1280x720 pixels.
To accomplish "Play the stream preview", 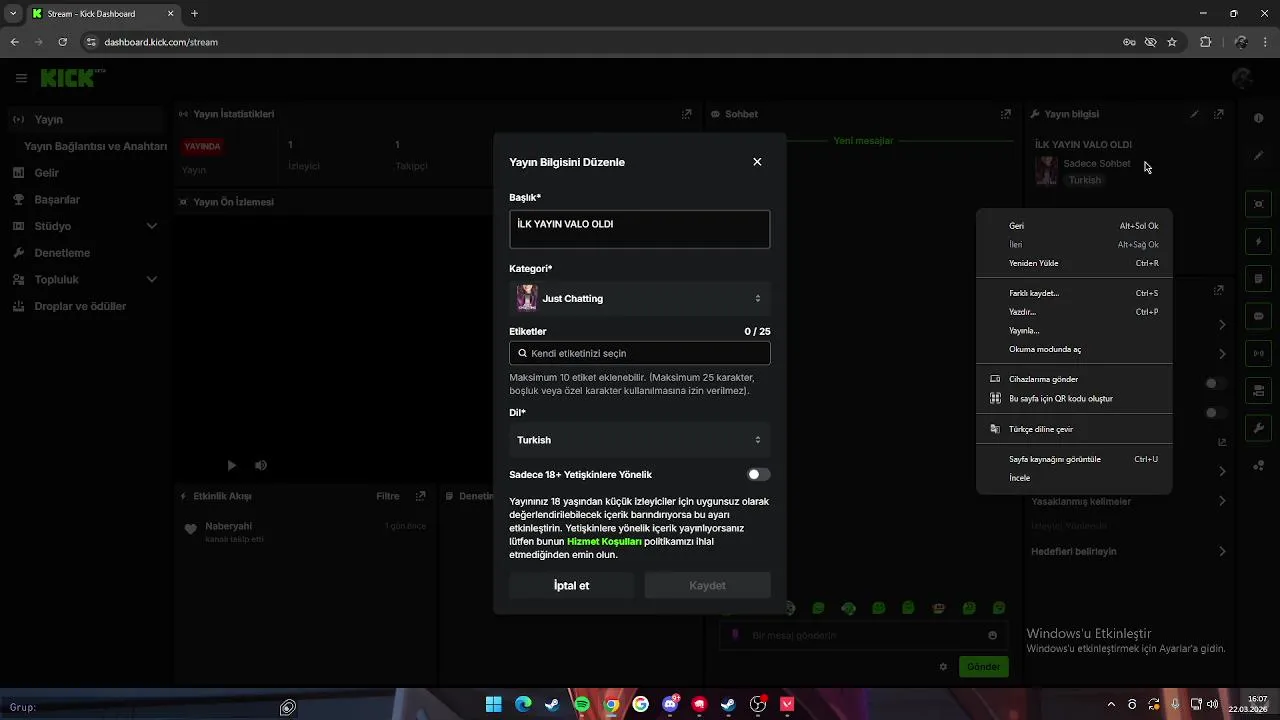I will click(231, 465).
